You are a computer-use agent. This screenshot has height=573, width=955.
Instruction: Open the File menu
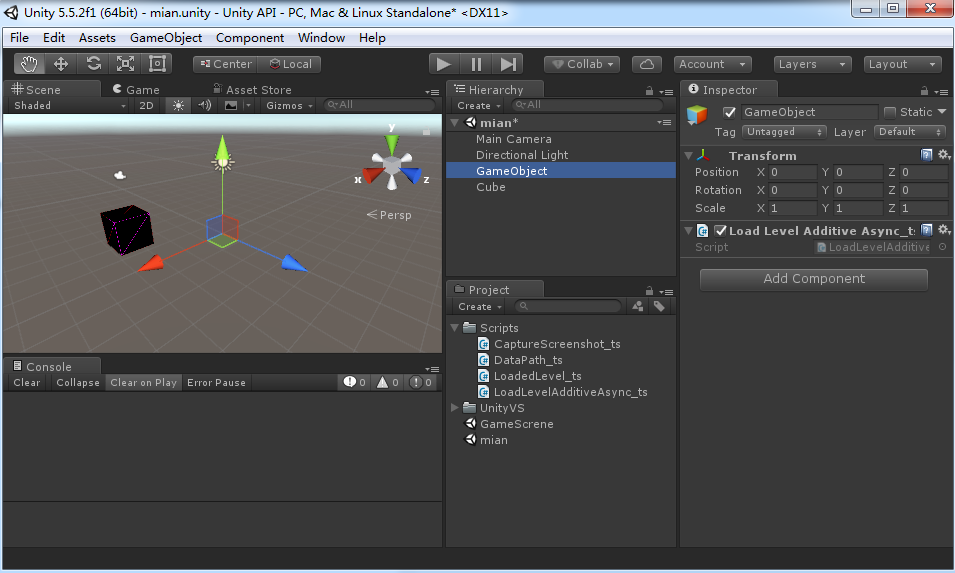(19, 38)
